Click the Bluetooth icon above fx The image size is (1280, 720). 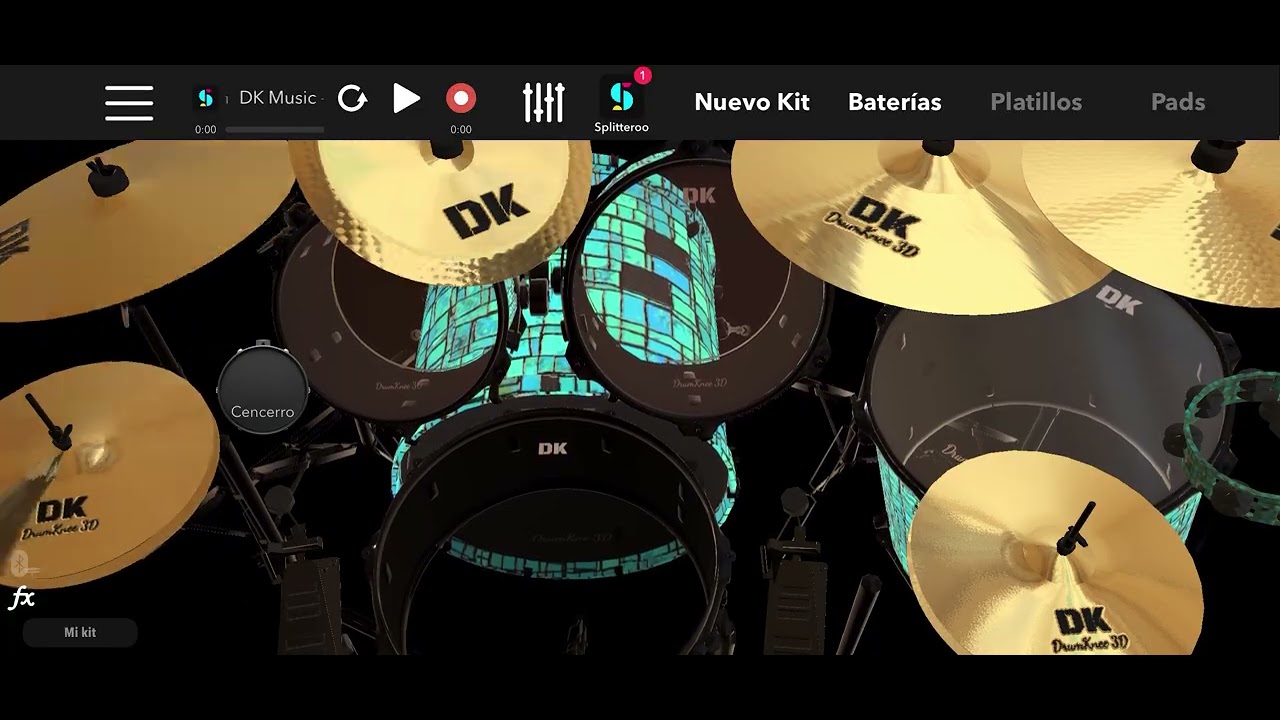[19, 565]
